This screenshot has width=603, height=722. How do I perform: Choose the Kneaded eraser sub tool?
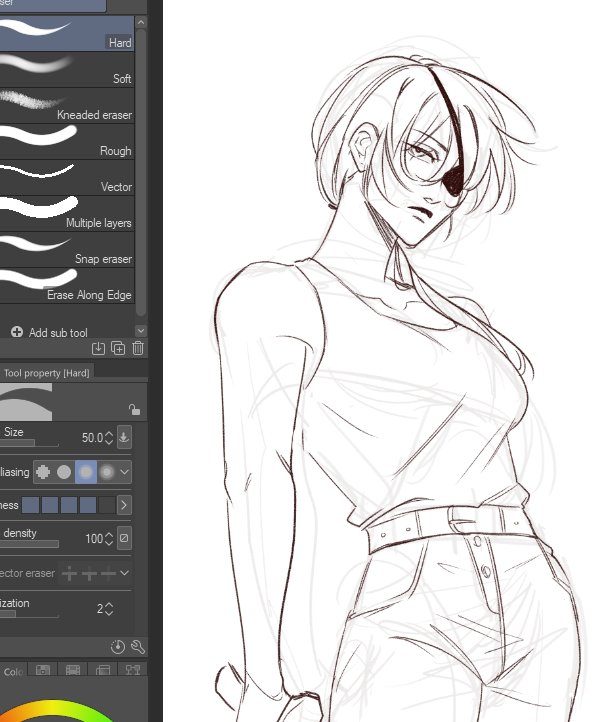(67, 105)
